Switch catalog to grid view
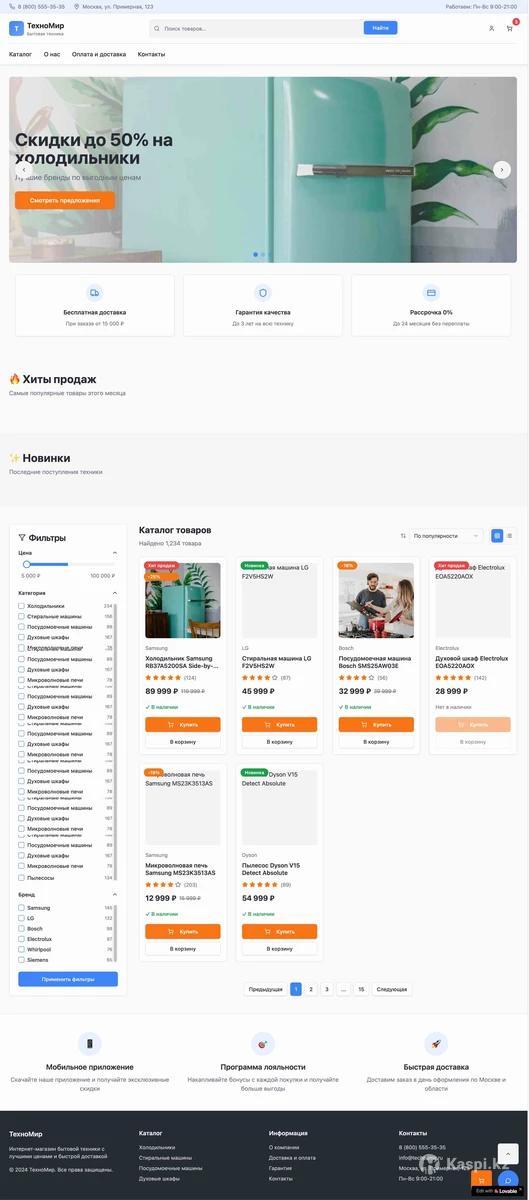The height and width of the screenshot is (1200, 529). [497, 536]
